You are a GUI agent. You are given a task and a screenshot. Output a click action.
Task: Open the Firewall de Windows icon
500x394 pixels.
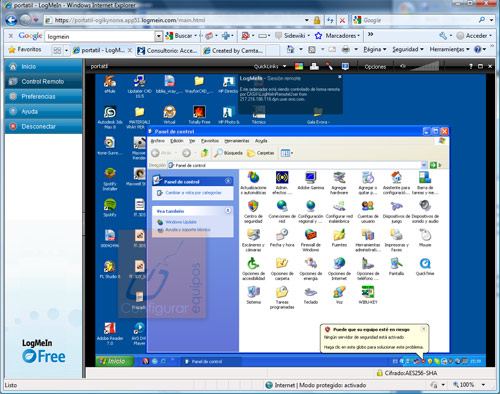click(310, 239)
